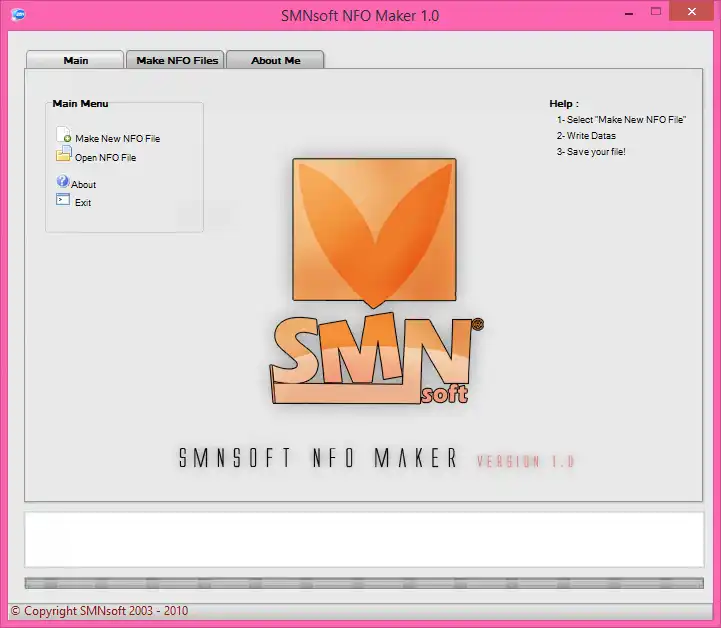721x628 pixels.
Task: Select Make New NFO File link
Action: tap(118, 138)
